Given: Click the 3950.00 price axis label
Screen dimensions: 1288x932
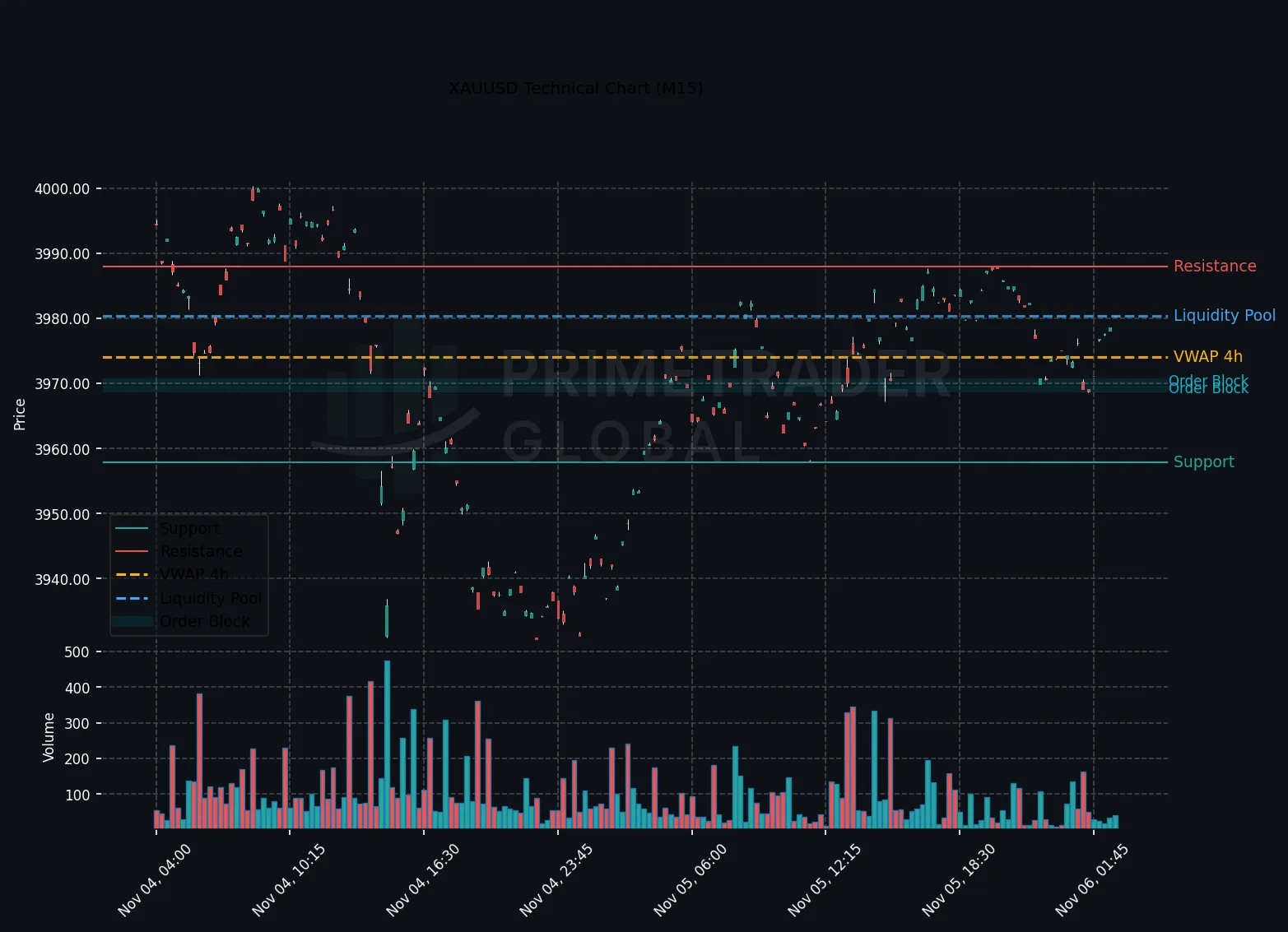Looking at the screenshot, I should (x=62, y=515).
